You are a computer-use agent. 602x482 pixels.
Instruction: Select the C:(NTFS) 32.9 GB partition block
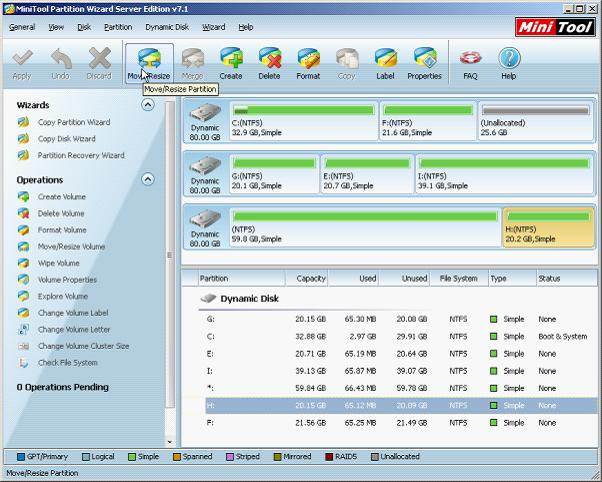[303, 121]
